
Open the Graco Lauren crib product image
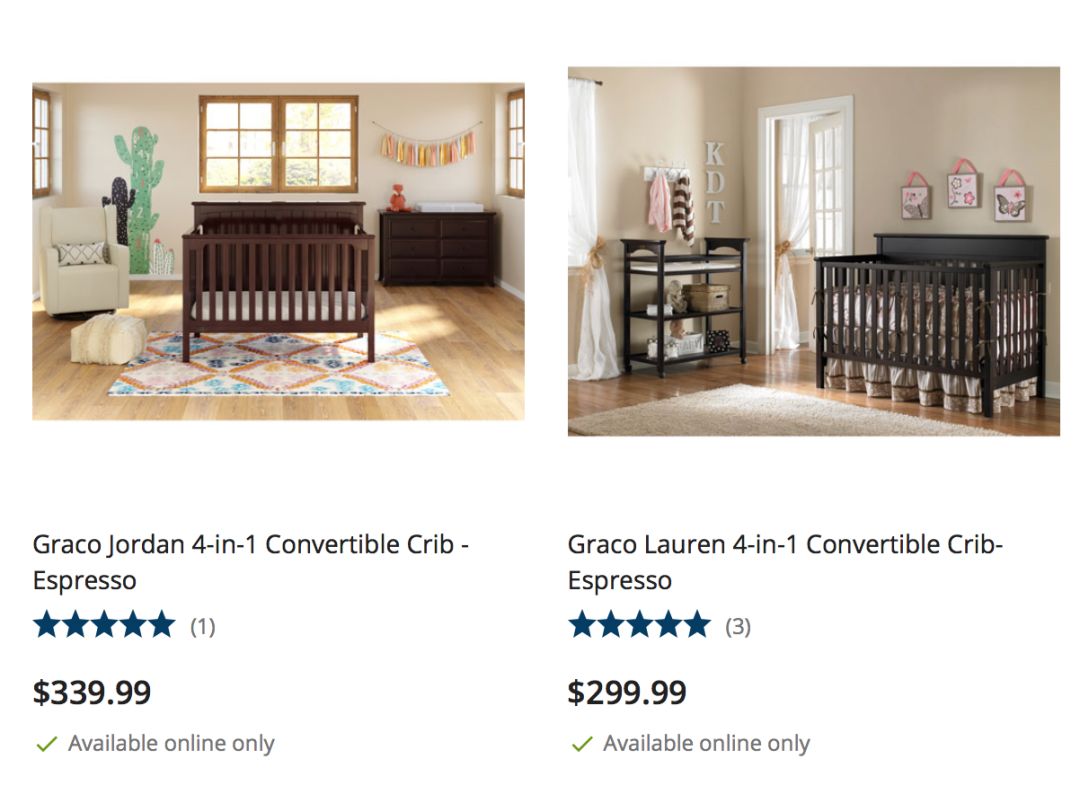click(813, 251)
